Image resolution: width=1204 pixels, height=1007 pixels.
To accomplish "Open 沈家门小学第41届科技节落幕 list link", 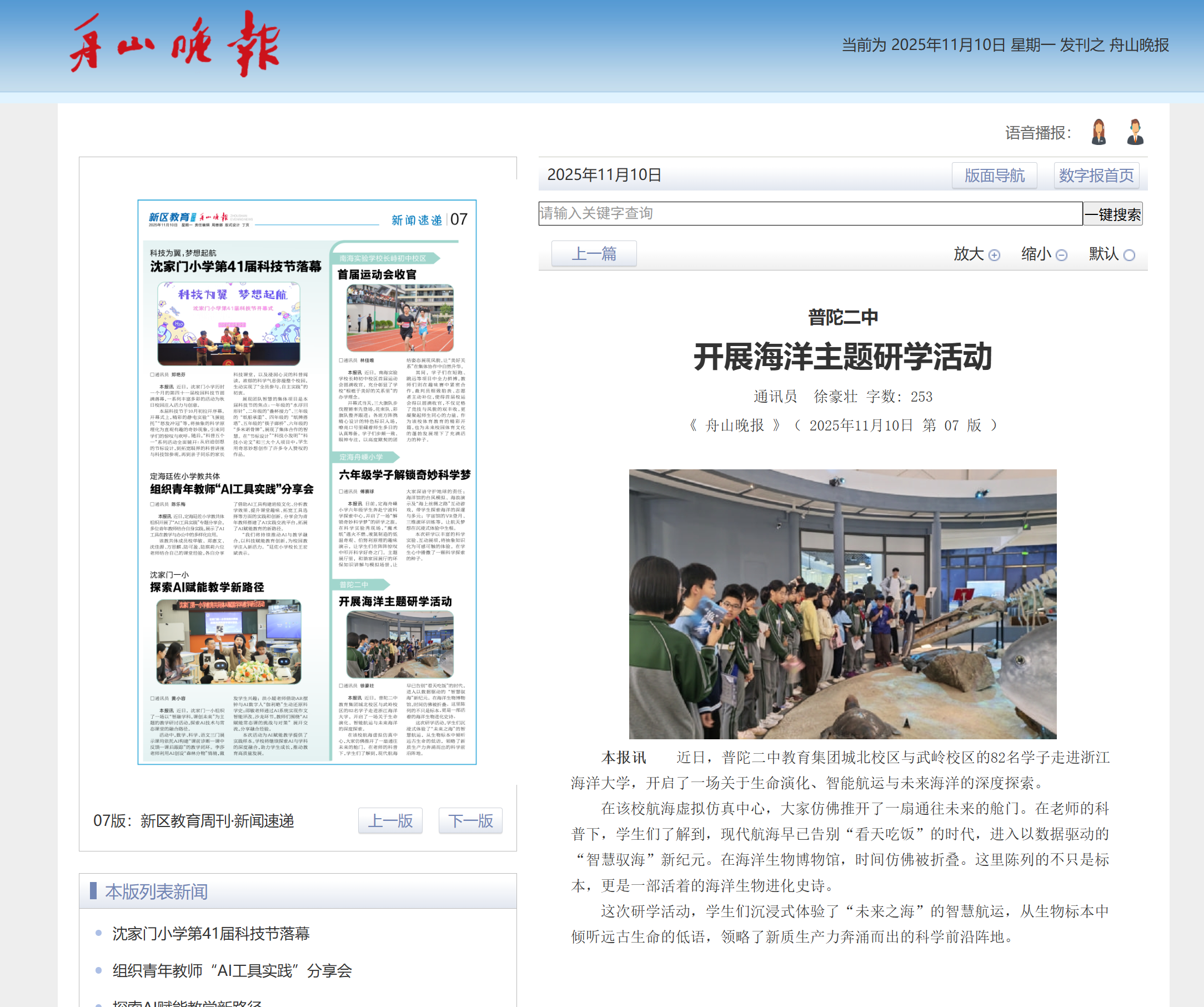I will (x=210, y=934).
